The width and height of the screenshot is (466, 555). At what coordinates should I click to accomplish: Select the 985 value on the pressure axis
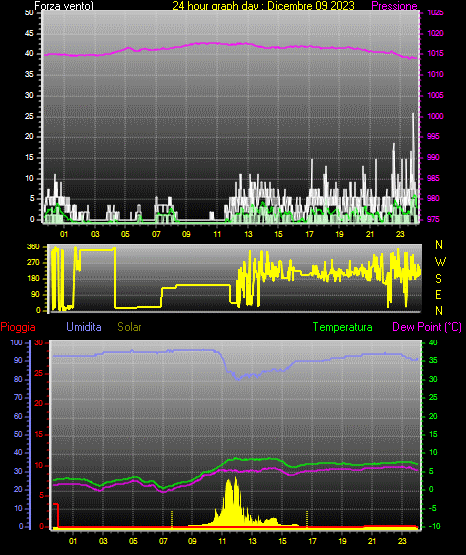point(433,178)
